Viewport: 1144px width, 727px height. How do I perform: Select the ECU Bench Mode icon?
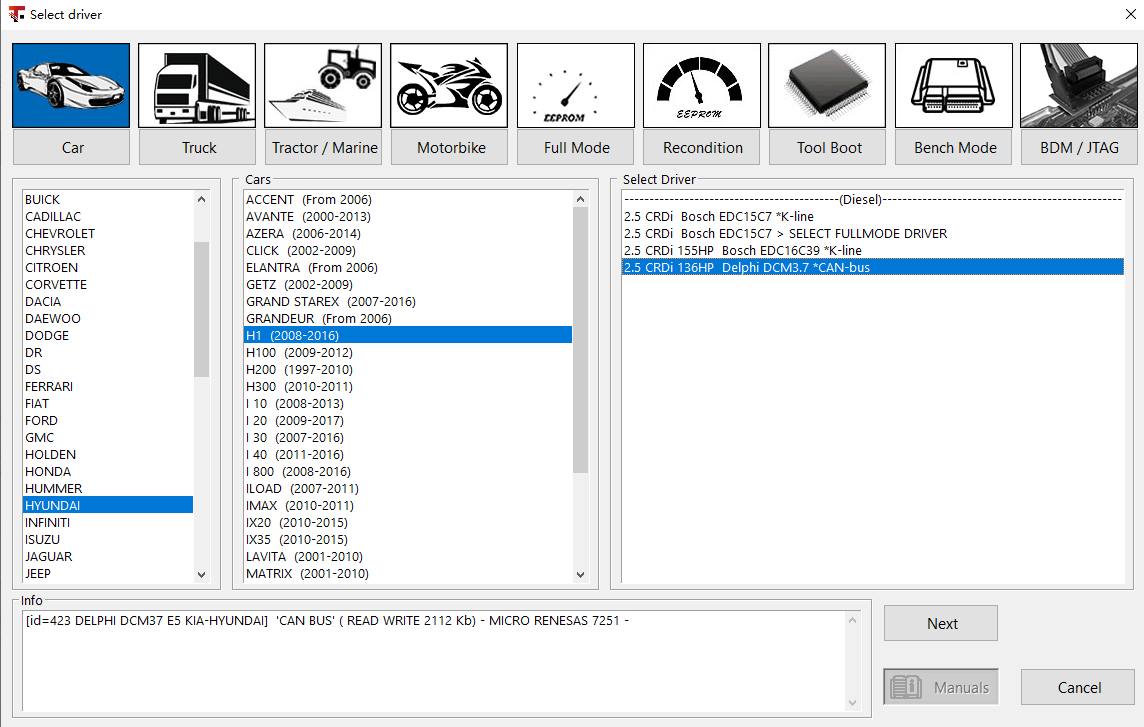tap(954, 85)
